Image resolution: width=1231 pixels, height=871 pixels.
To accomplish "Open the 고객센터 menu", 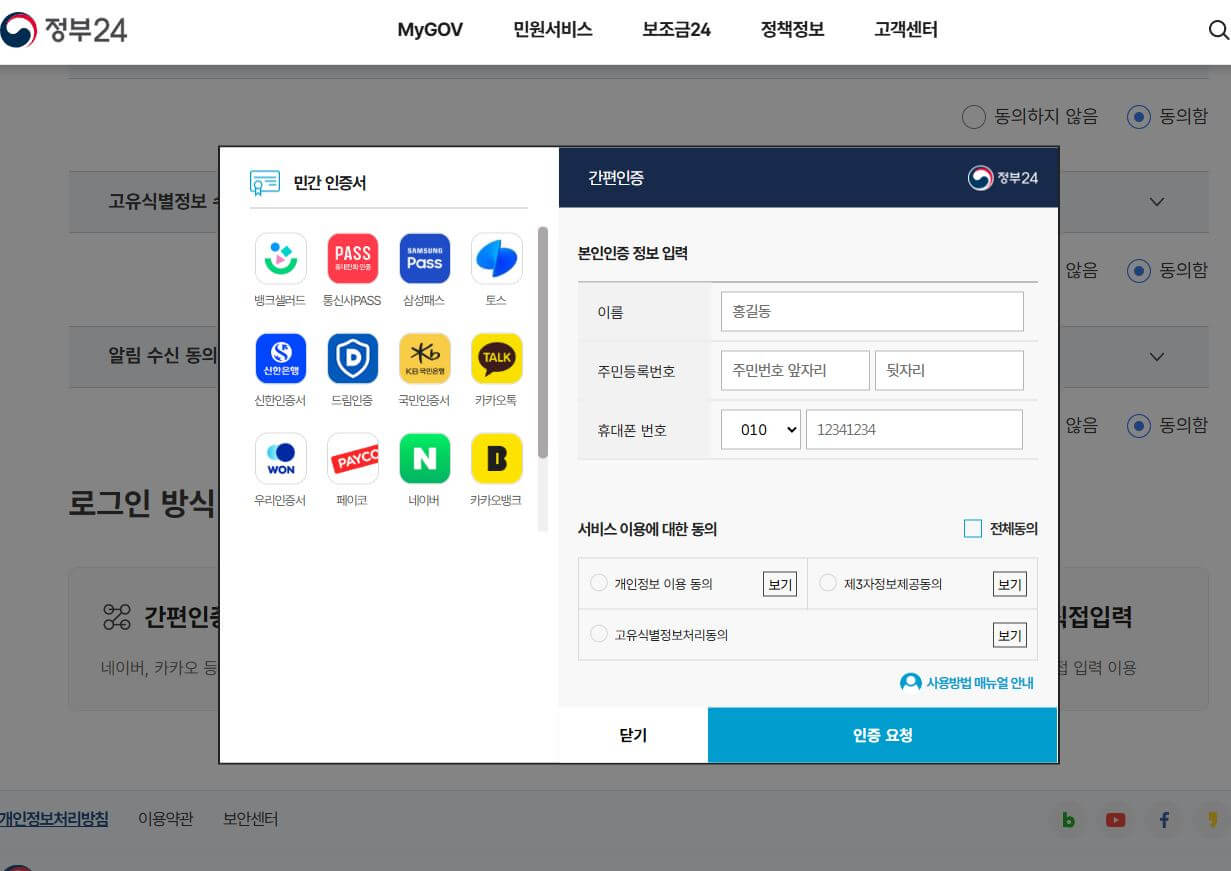I will [906, 30].
